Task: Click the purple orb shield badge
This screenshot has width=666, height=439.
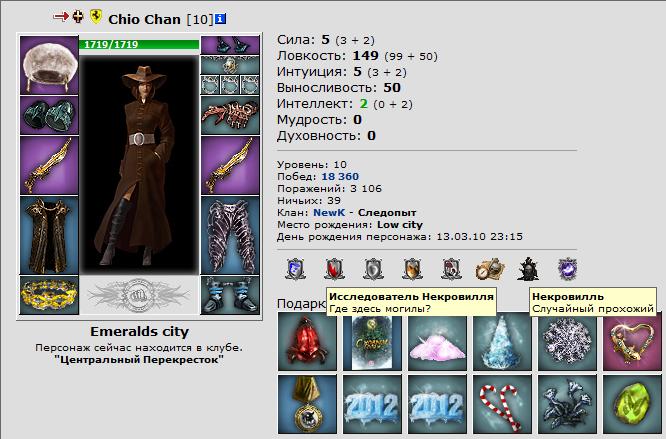Action: [567, 269]
